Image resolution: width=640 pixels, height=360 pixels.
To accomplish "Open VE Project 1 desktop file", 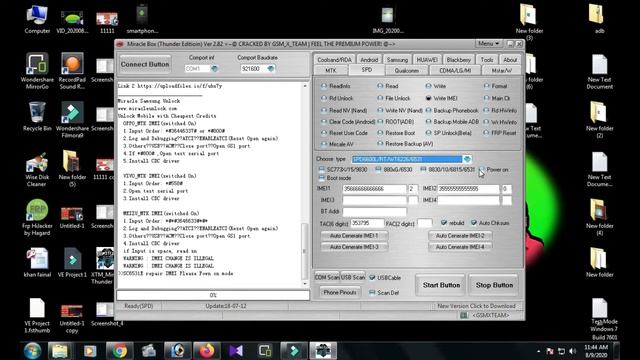I will tap(72, 262).
